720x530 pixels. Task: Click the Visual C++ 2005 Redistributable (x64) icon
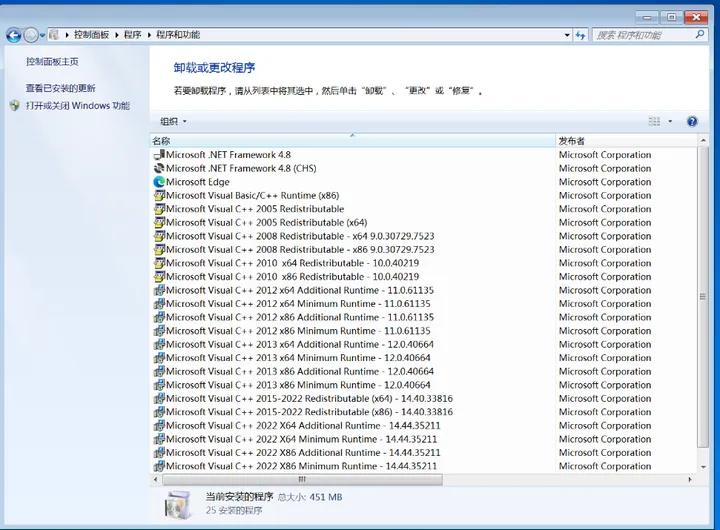[159, 222]
